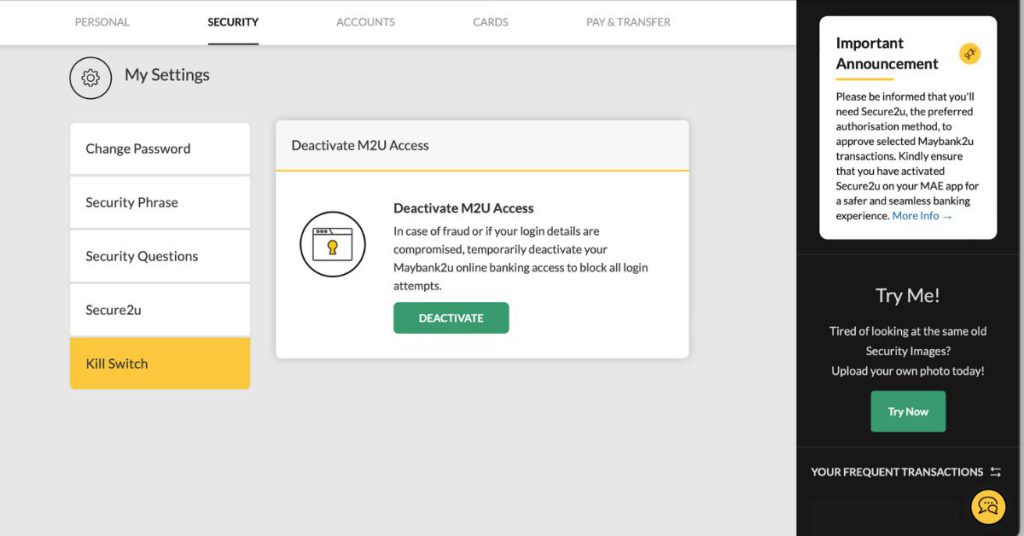Click the green Deactivate button
Image resolution: width=1024 pixels, height=536 pixels.
point(451,318)
